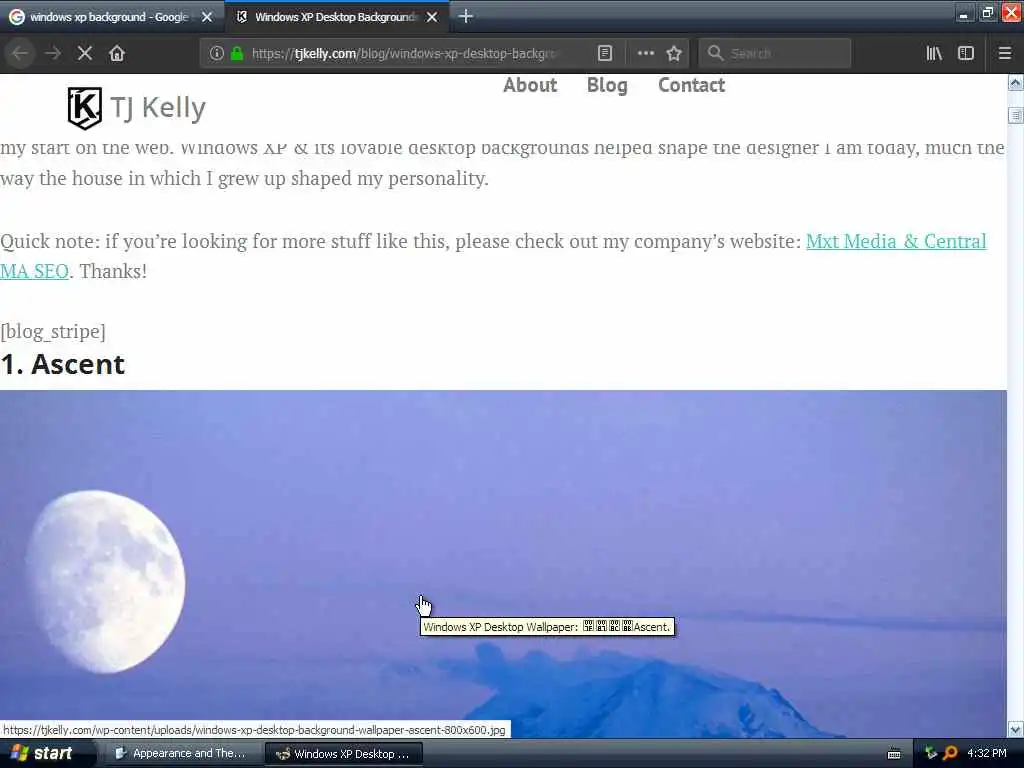Go forward using the forward arrow
The image size is (1024, 768).
(x=53, y=54)
